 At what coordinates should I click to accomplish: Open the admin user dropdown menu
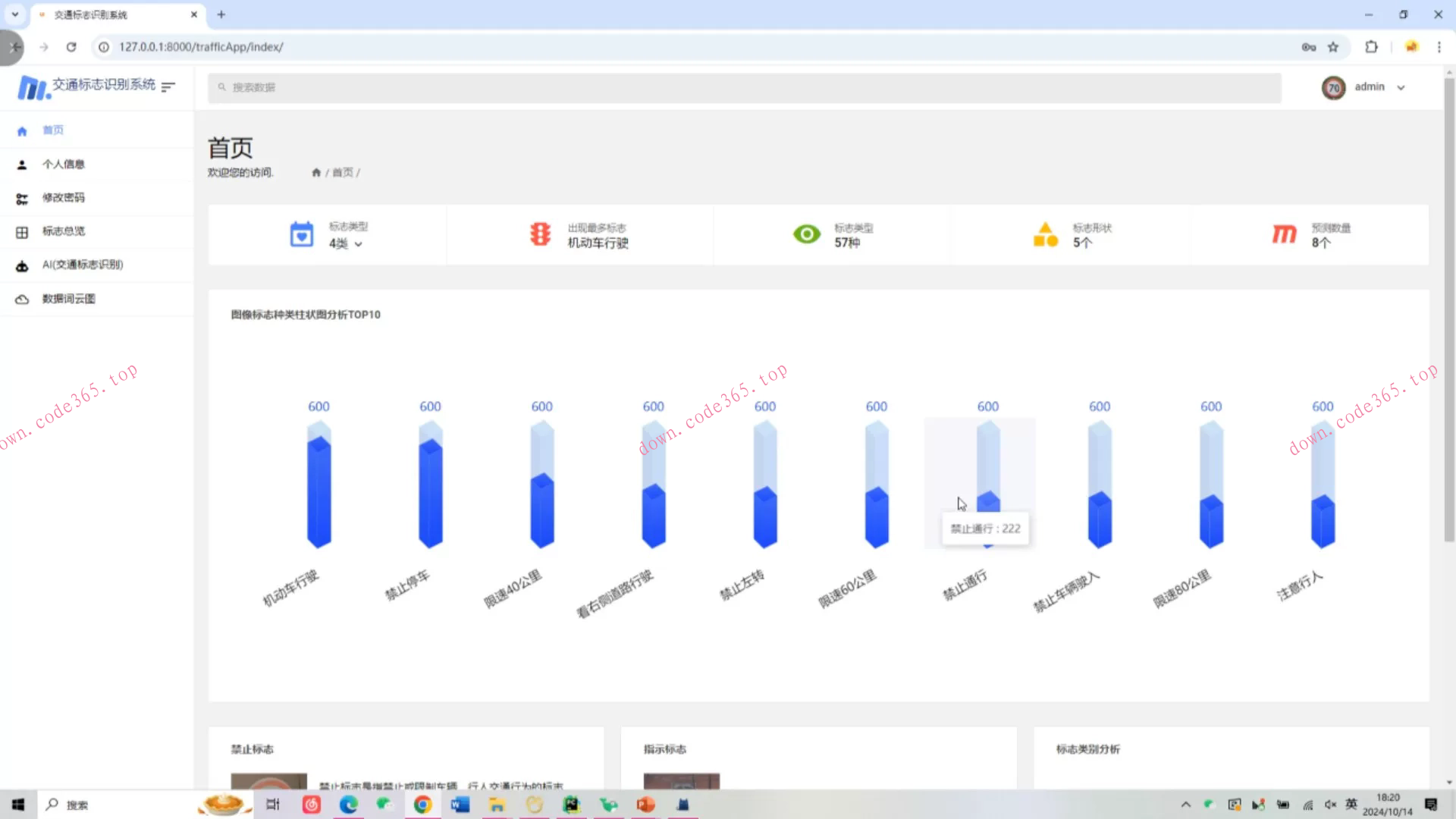pos(1400,87)
